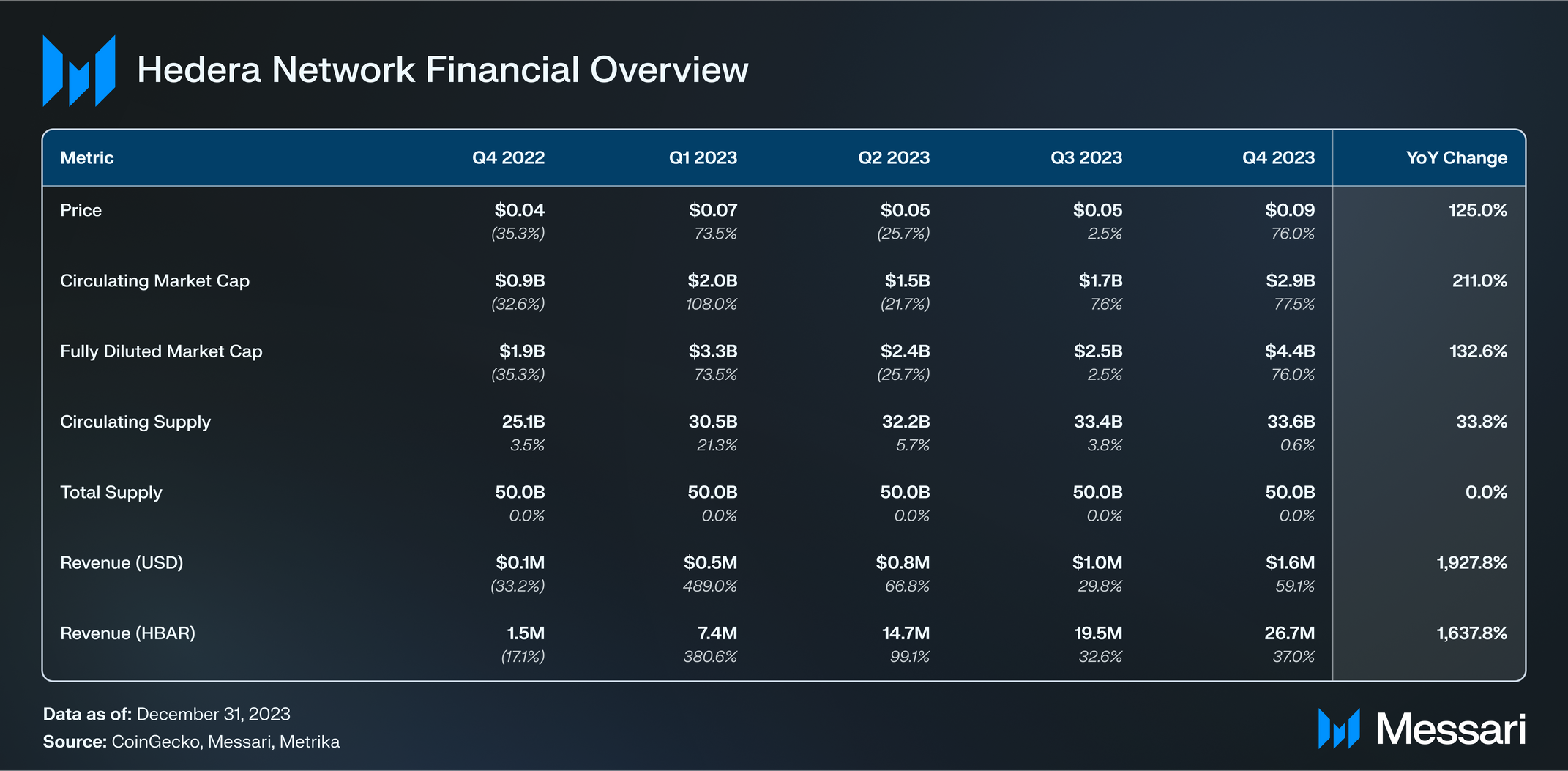Click the Q2 2023 price value $0.05
Screen dimensions: 1568x771
(x=905, y=210)
